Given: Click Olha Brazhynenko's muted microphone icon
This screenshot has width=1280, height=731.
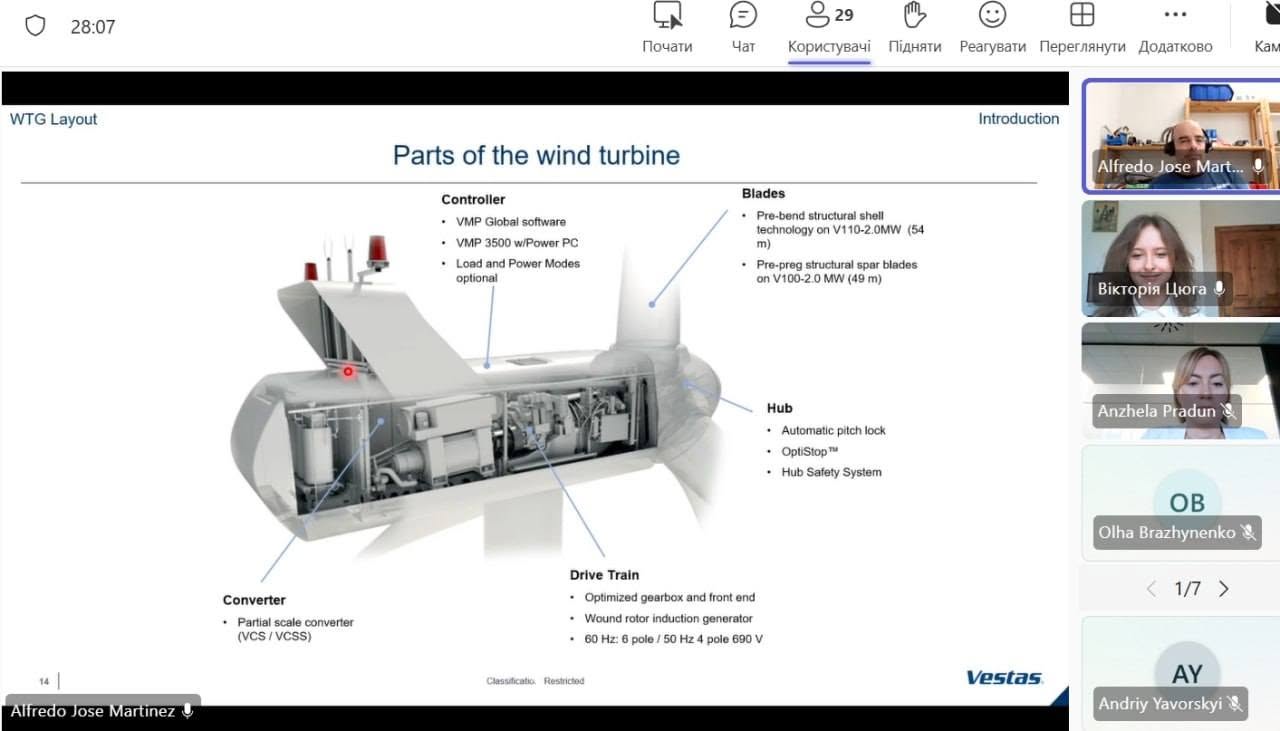Looking at the screenshot, I should click(x=1248, y=533).
